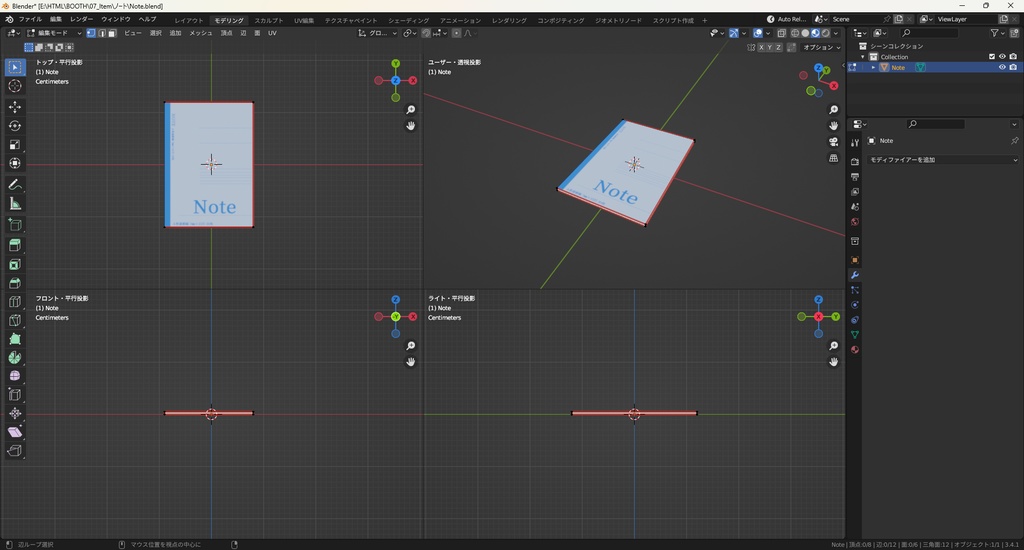The image size is (1024, 550).
Task: Switch to the UV編集 workspace tab
Action: coord(304,20)
